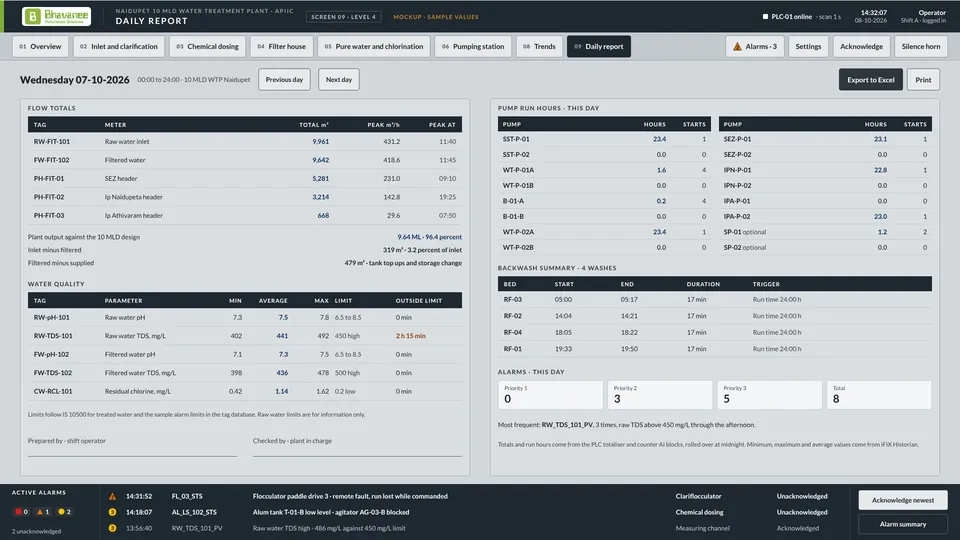
Task: Click SST-P-01 hours value 23.4
Action: [659, 139]
